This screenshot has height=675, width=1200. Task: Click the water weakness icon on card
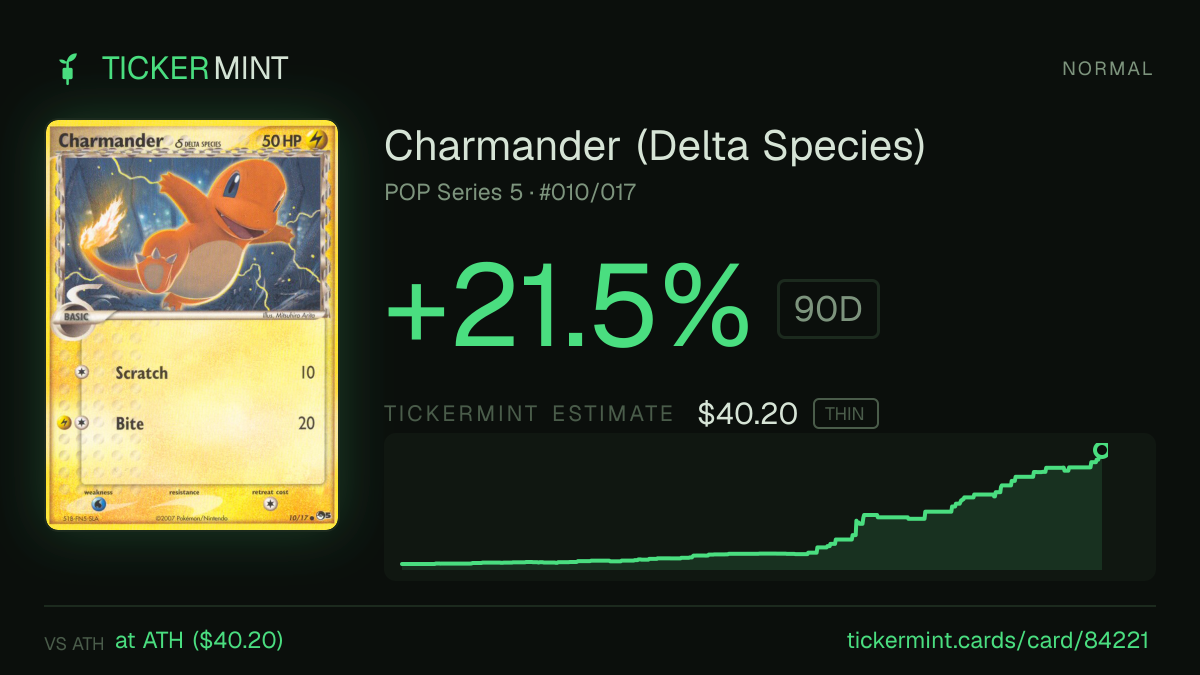(x=99, y=504)
